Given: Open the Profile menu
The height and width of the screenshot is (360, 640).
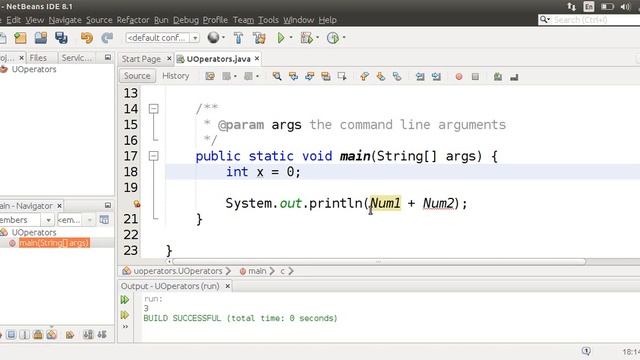Looking at the screenshot, I should pos(215,20).
